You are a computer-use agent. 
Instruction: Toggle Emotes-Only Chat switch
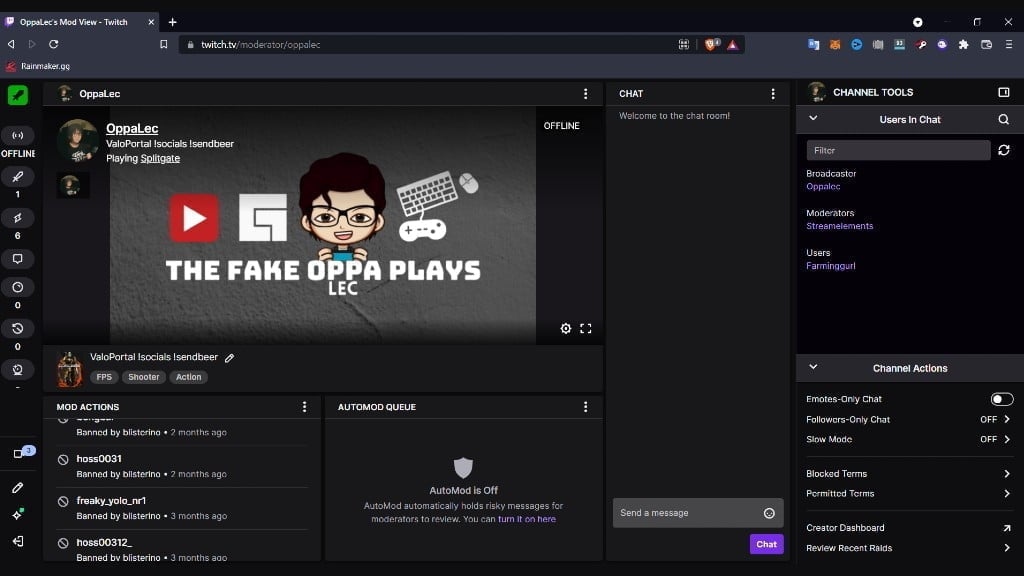coord(1002,399)
